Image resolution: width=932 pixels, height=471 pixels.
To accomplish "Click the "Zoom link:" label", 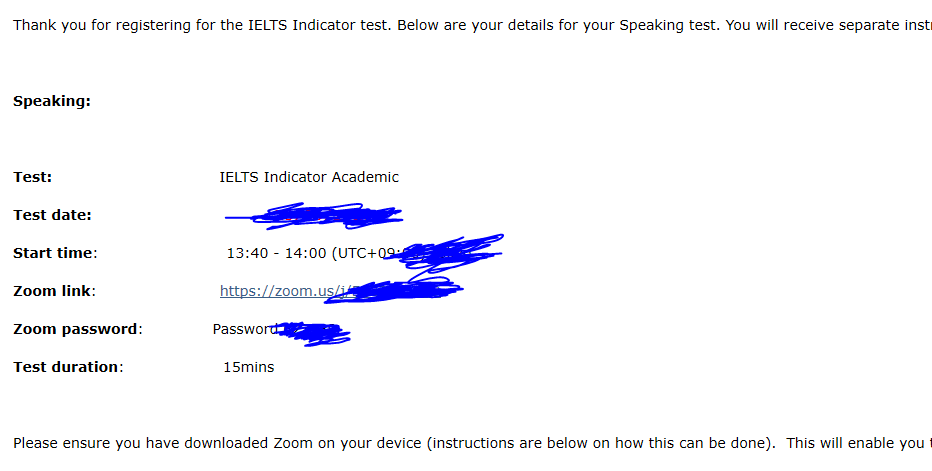I will click(54, 291).
